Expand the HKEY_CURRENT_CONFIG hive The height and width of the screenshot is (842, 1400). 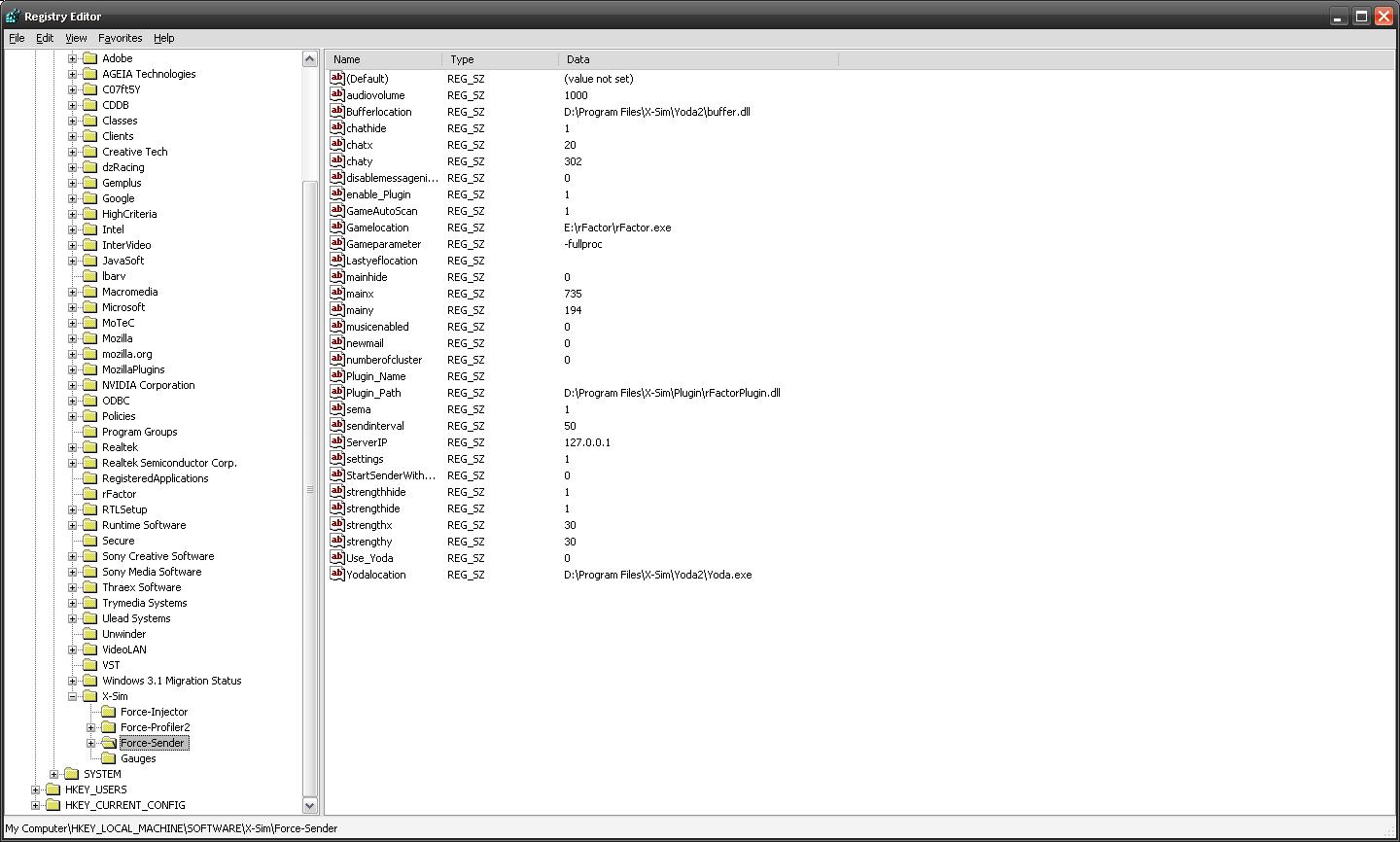(x=35, y=805)
